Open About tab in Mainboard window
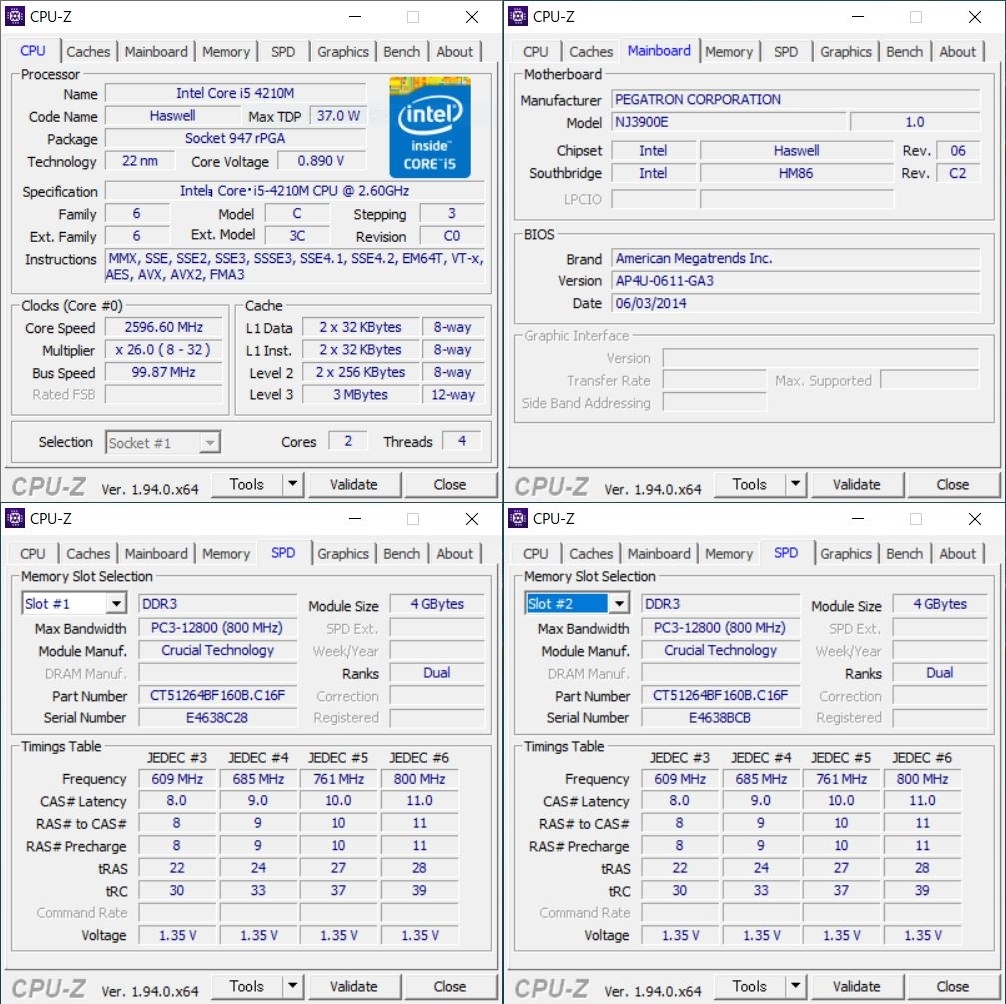 point(957,51)
